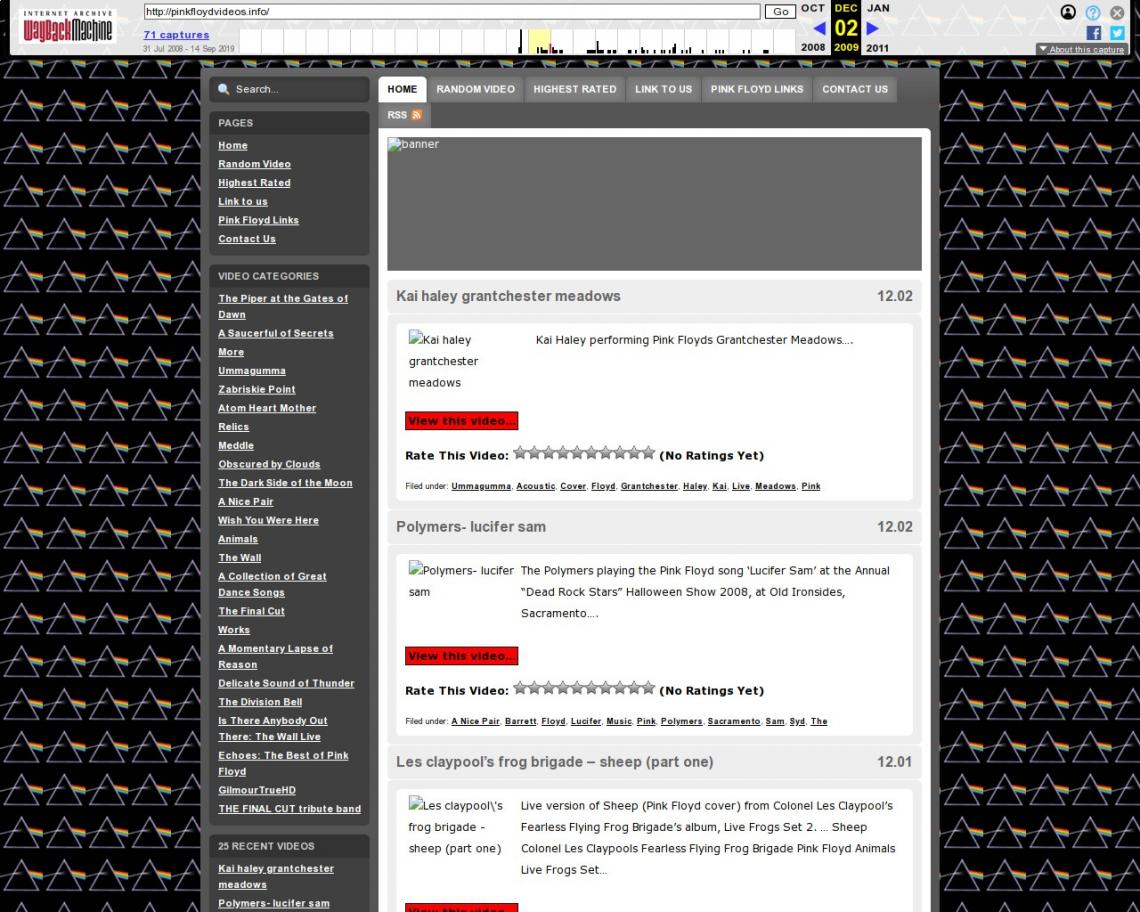Image resolution: width=1140 pixels, height=912 pixels.
Task: Click Random Video in Pages sidebar
Action: [254, 164]
